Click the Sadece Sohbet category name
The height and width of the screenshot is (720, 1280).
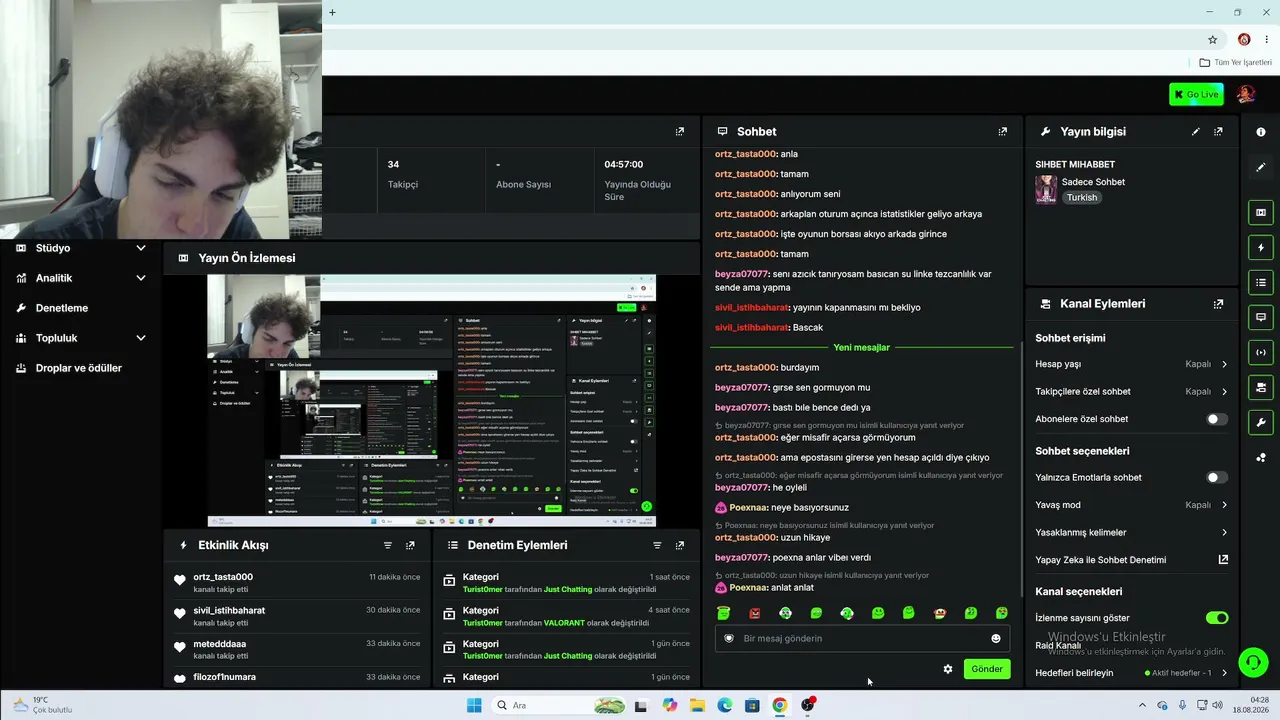1093,182
